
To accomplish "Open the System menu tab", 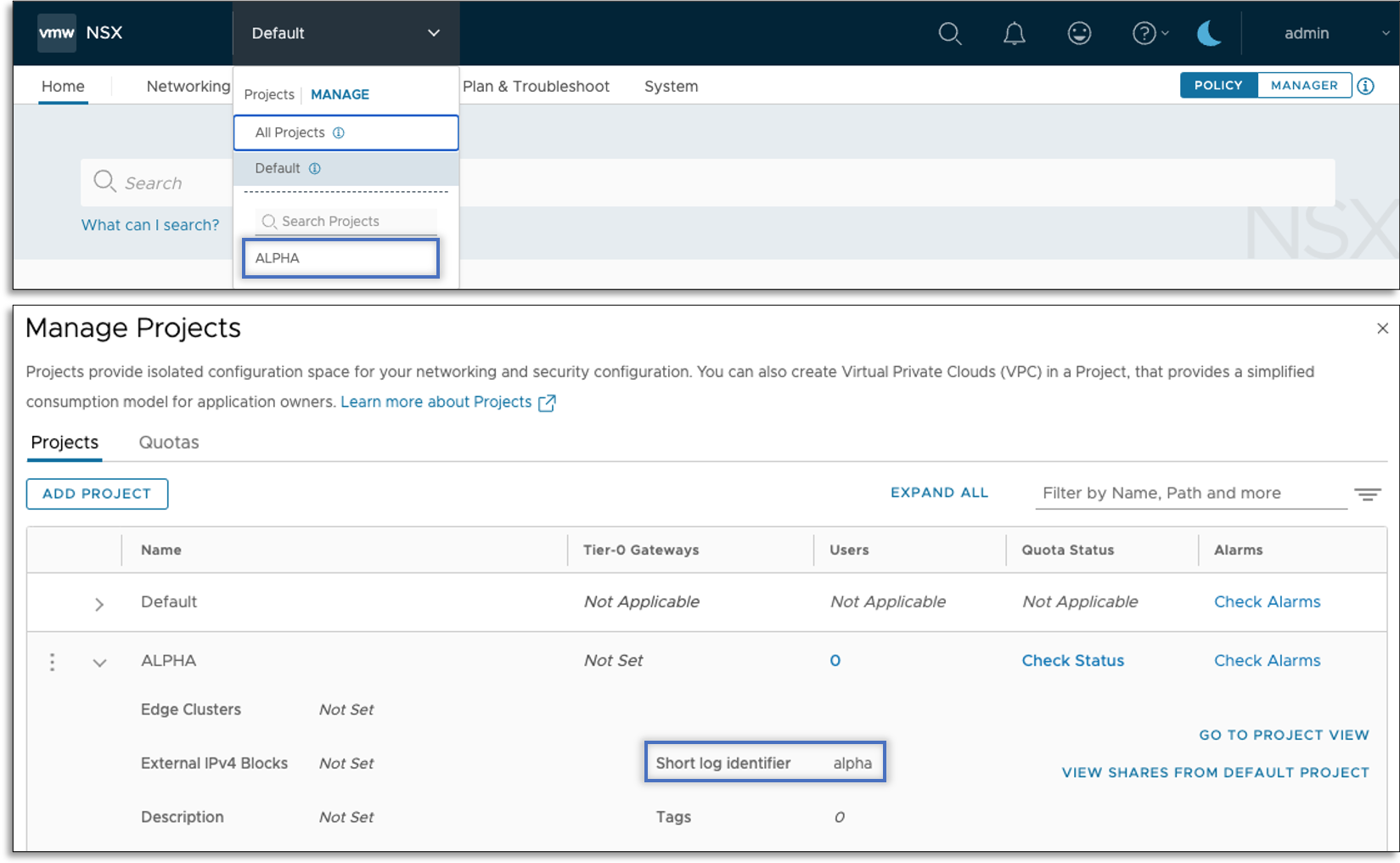I will [x=671, y=87].
